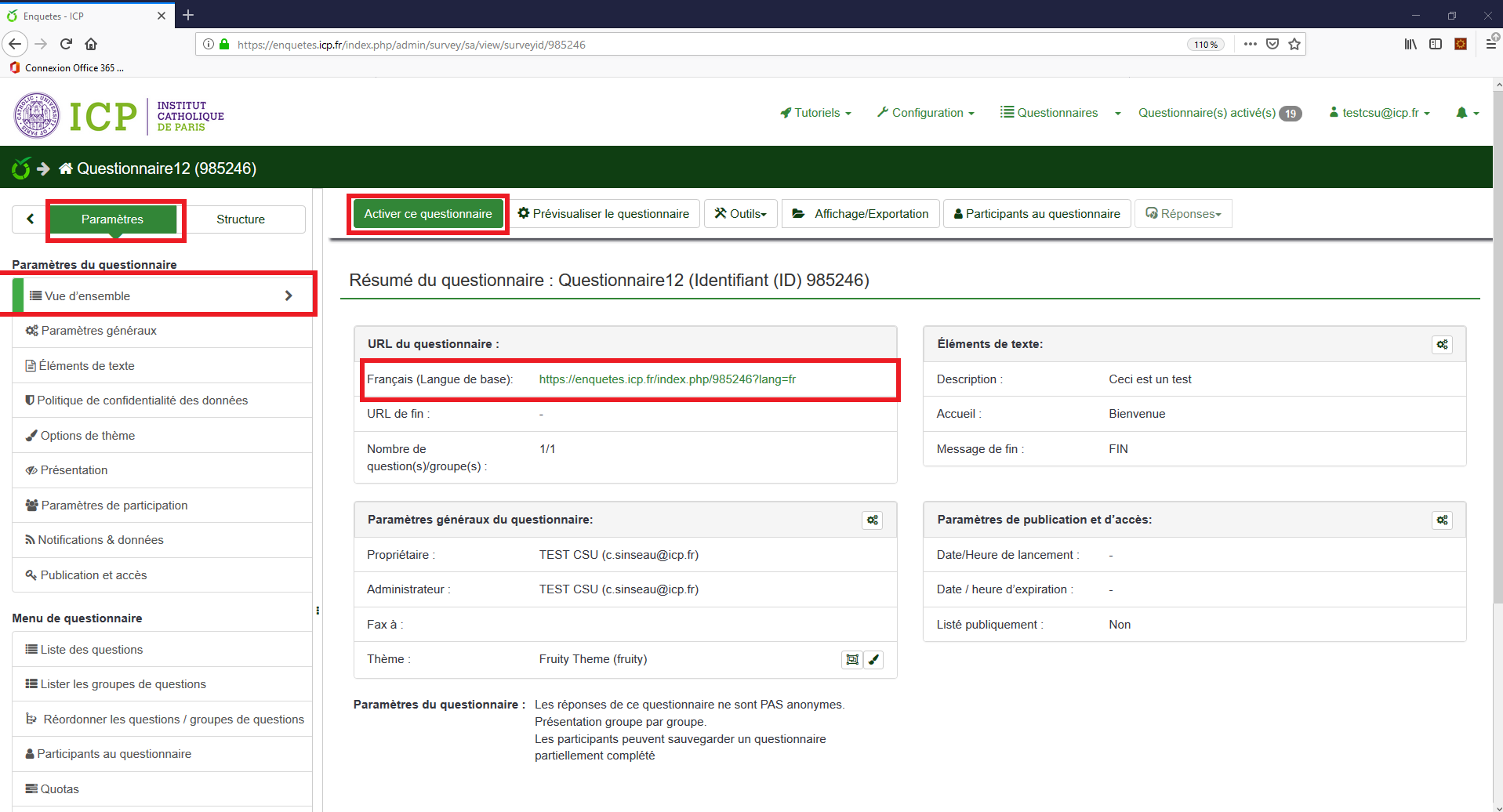This screenshot has height=812, width=1503.
Task: Click the notification bell icon
Action: 1461,113
